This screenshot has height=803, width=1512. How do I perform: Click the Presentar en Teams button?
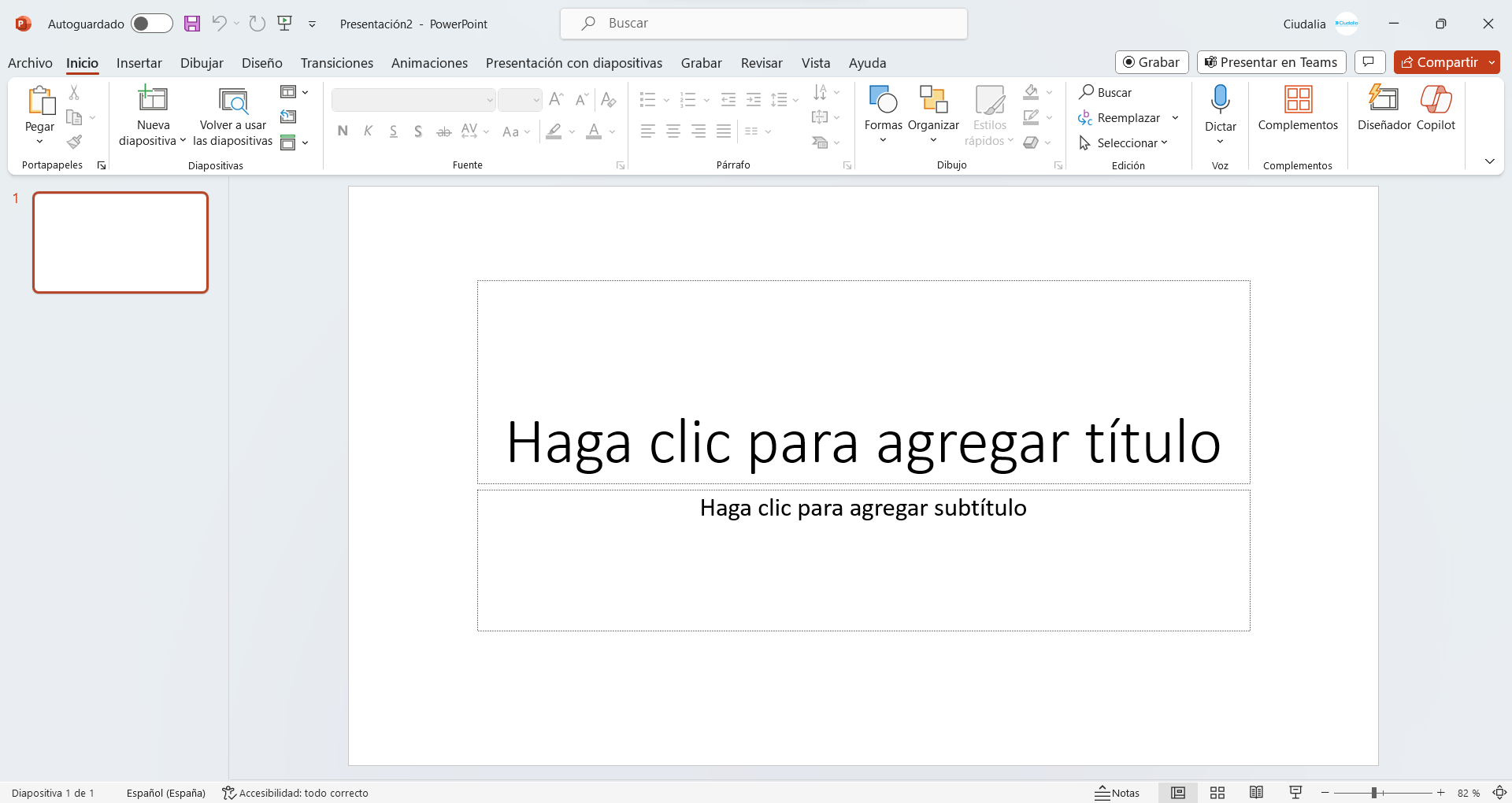[1271, 62]
